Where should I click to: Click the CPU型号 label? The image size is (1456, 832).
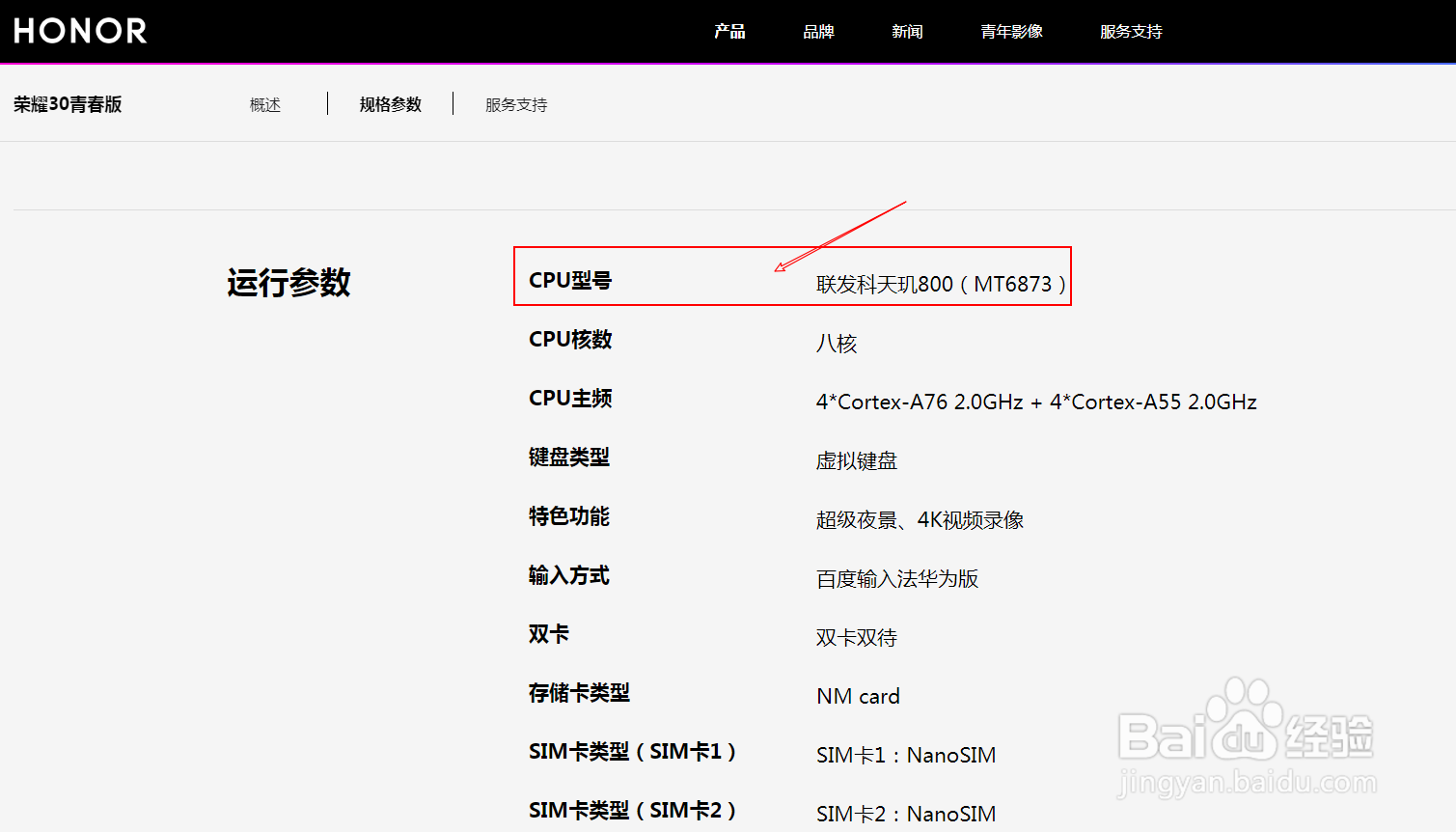(570, 281)
